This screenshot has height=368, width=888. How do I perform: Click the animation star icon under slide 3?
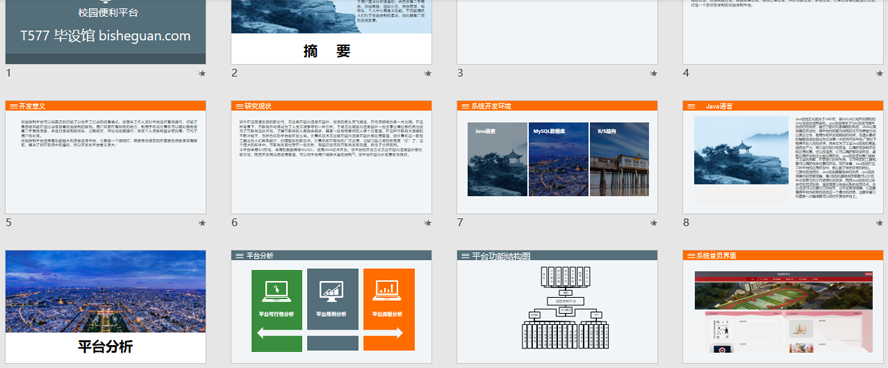coord(654,74)
